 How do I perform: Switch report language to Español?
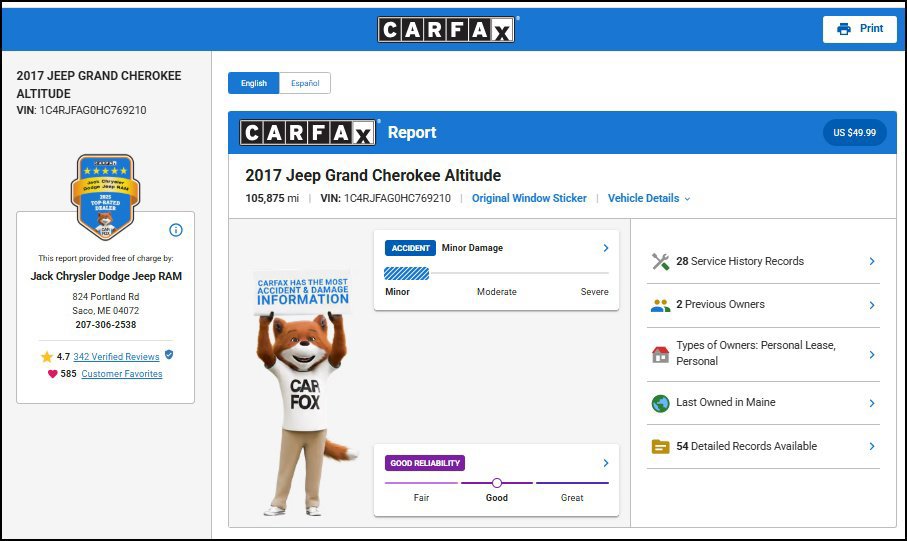[305, 83]
